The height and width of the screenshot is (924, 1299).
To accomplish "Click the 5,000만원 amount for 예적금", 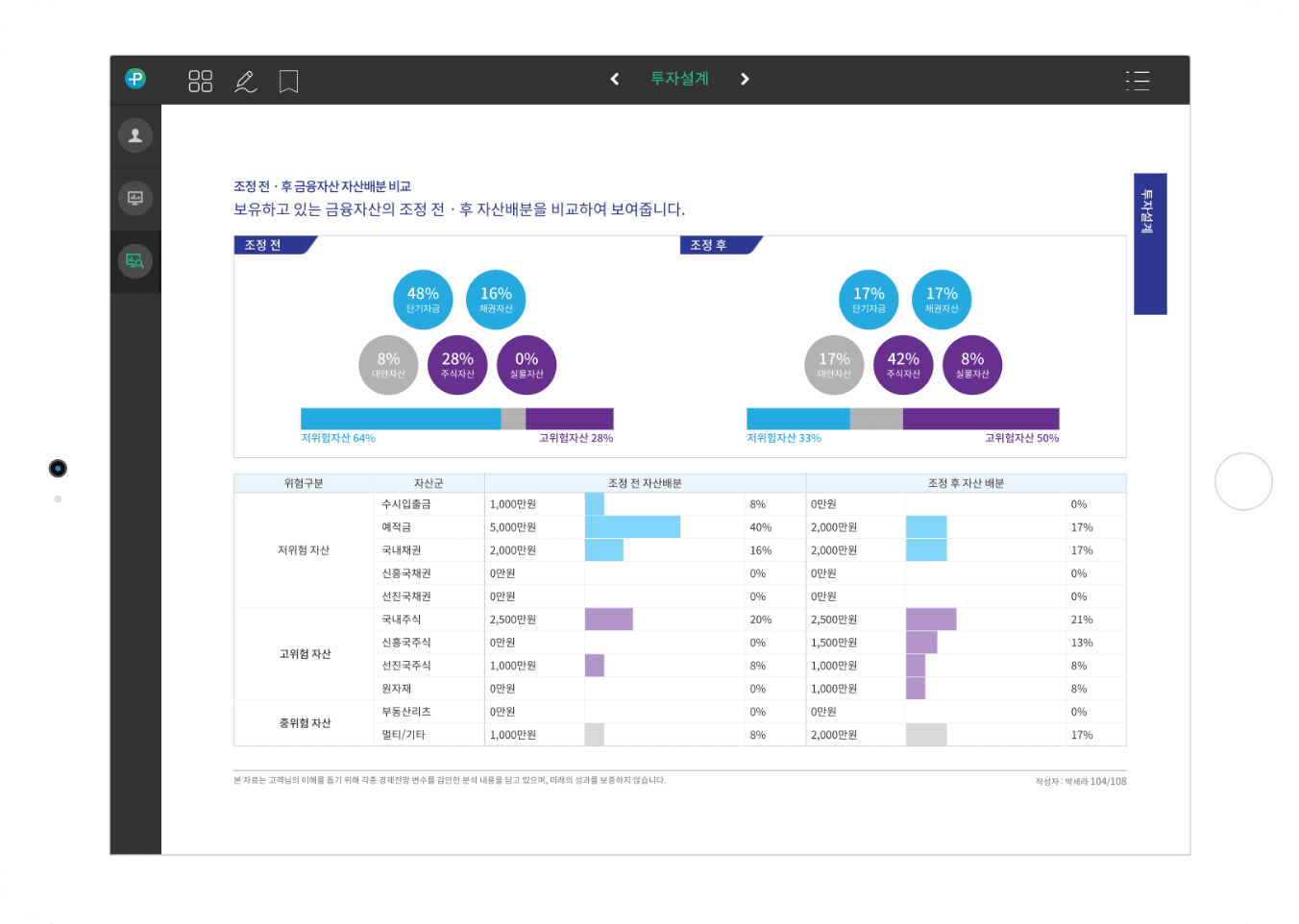I will click(x=513, y=527).
